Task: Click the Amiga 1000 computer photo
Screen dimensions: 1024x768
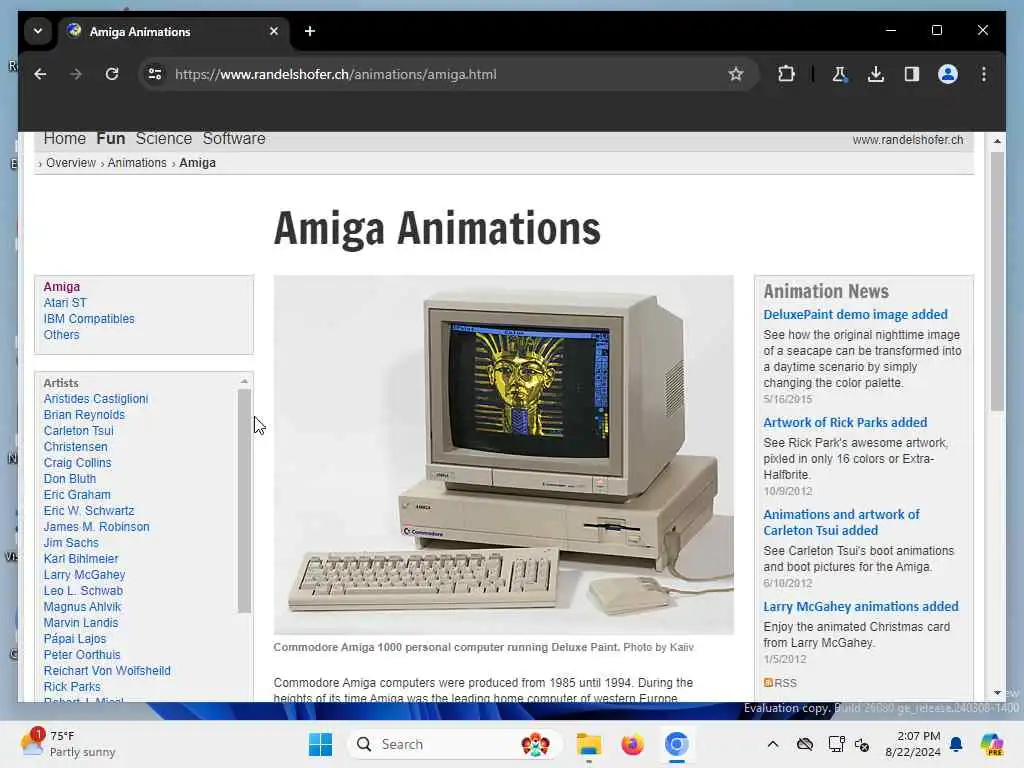Action: pos(504,455)
